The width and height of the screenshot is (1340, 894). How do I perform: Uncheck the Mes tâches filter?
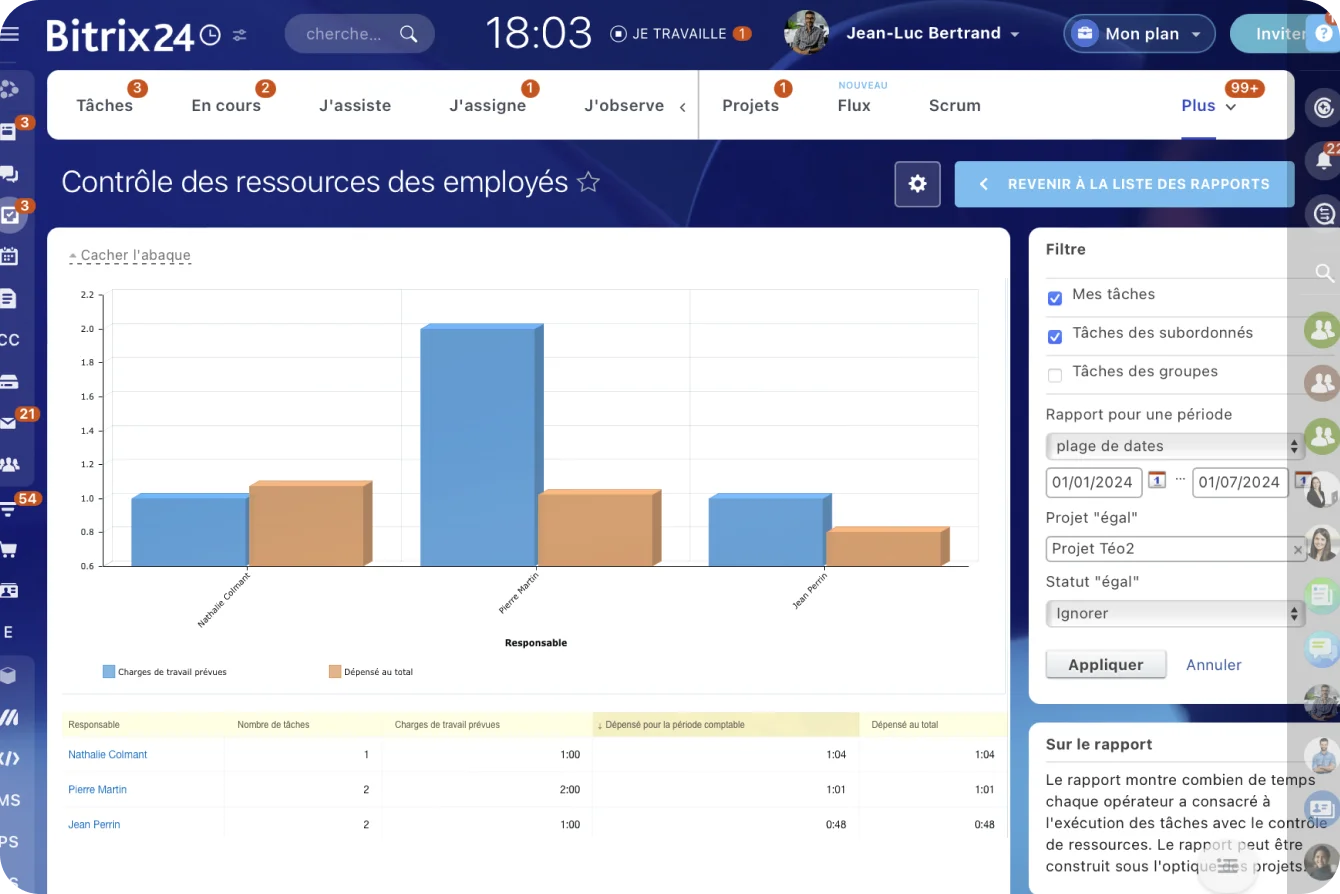[1055, 296]
